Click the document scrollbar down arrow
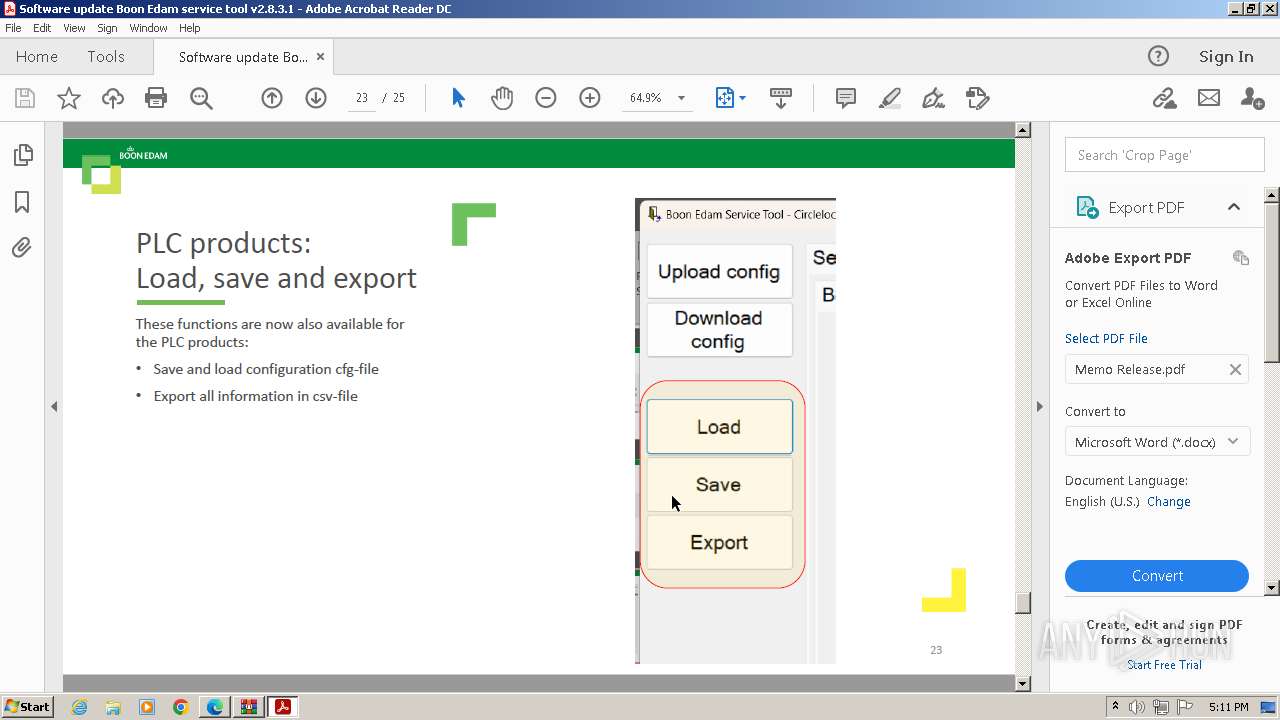This screenshot has width=1280, height=720. (x=1022, y=684)
